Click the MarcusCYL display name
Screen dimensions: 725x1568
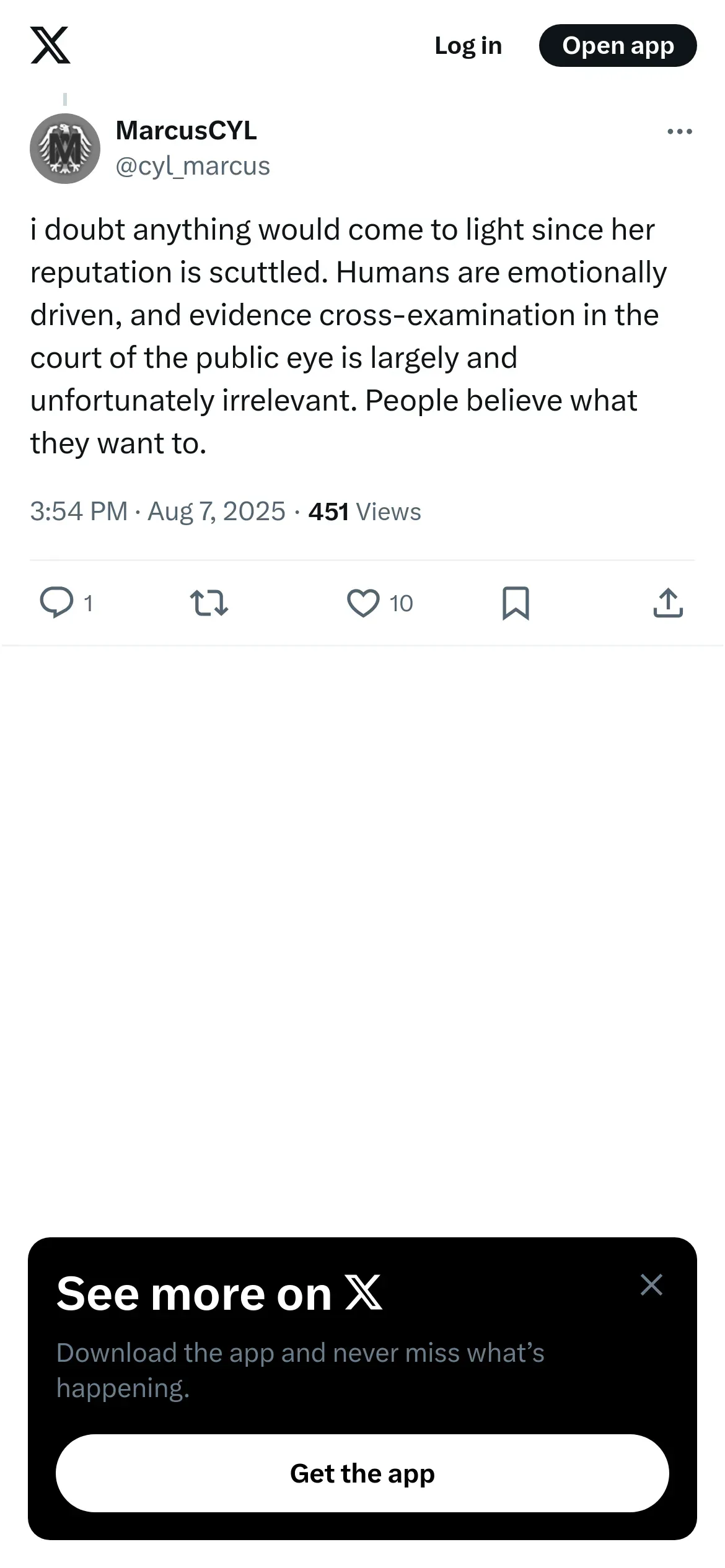186,131
